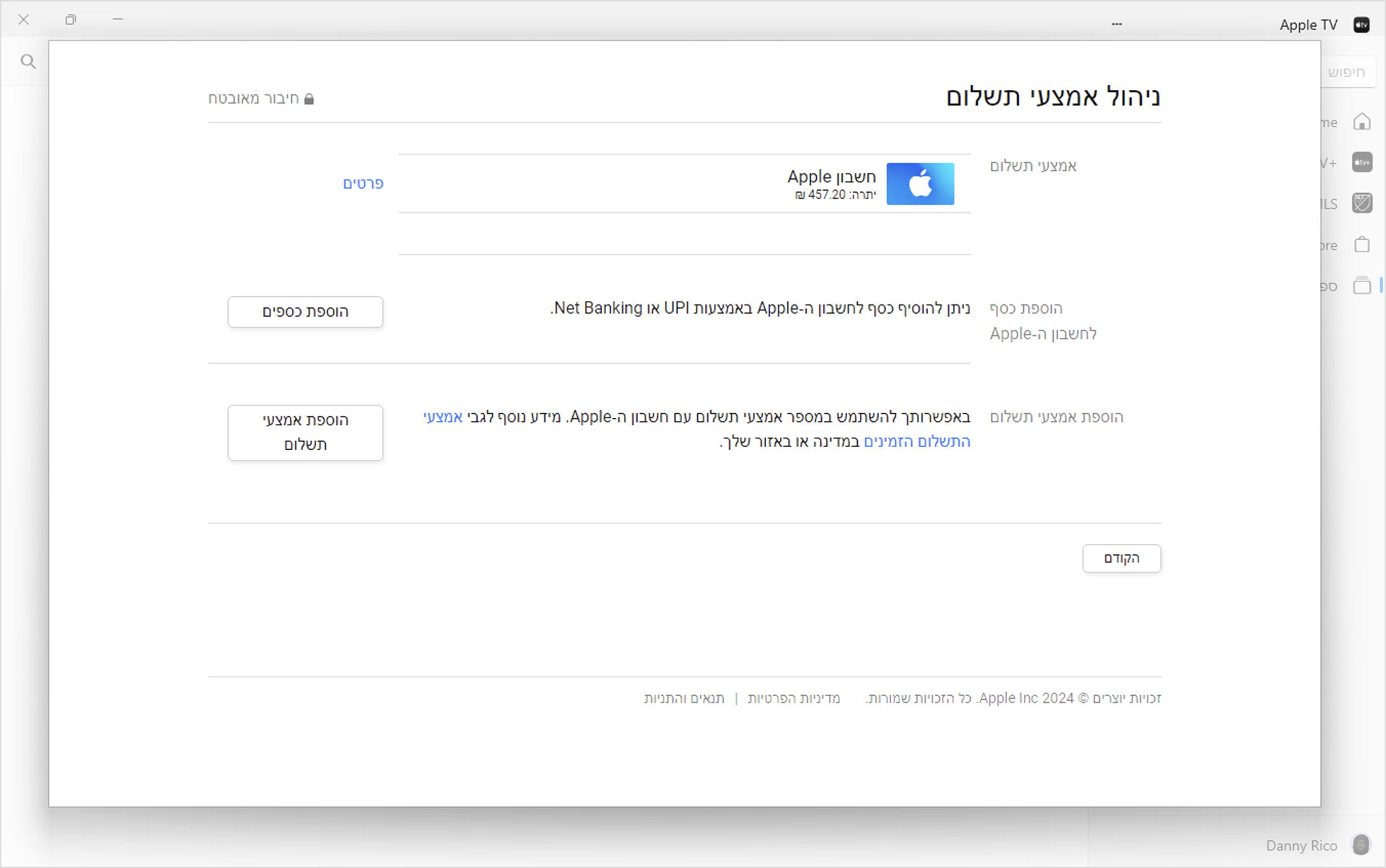Click the lock icon next to חיבור מאובטח
This screenshot has height=868, width=1386.
(314, 98)
